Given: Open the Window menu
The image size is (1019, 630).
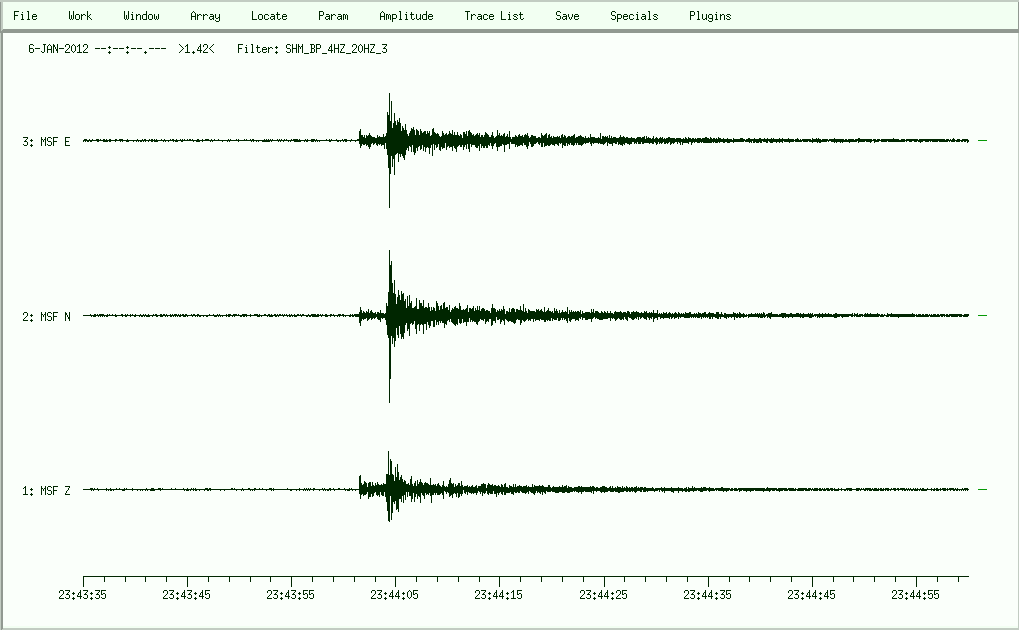Looking at the screenshot, I should (141, 16).
